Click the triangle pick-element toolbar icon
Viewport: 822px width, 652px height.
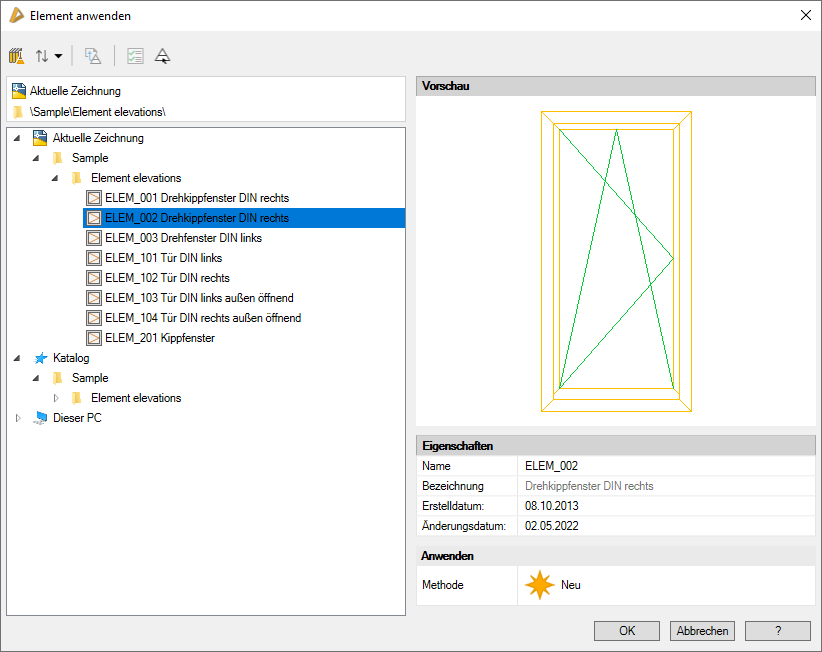point(162,56)
